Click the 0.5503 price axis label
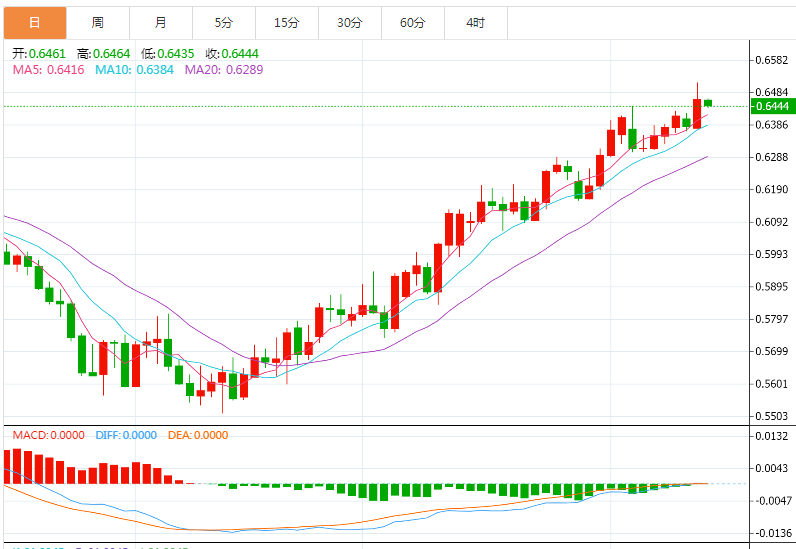Viewport: 796px width, 549px height. [772, 416]
